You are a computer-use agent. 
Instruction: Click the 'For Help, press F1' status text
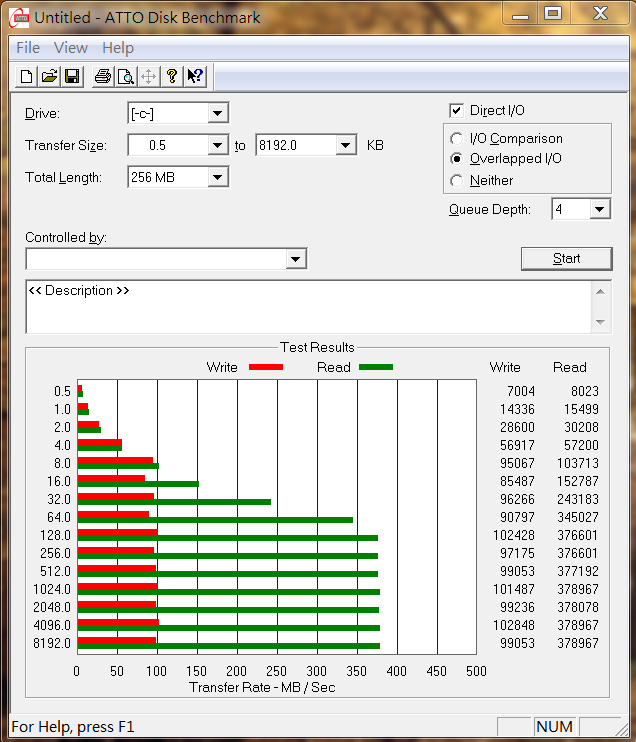pos(73,726)
